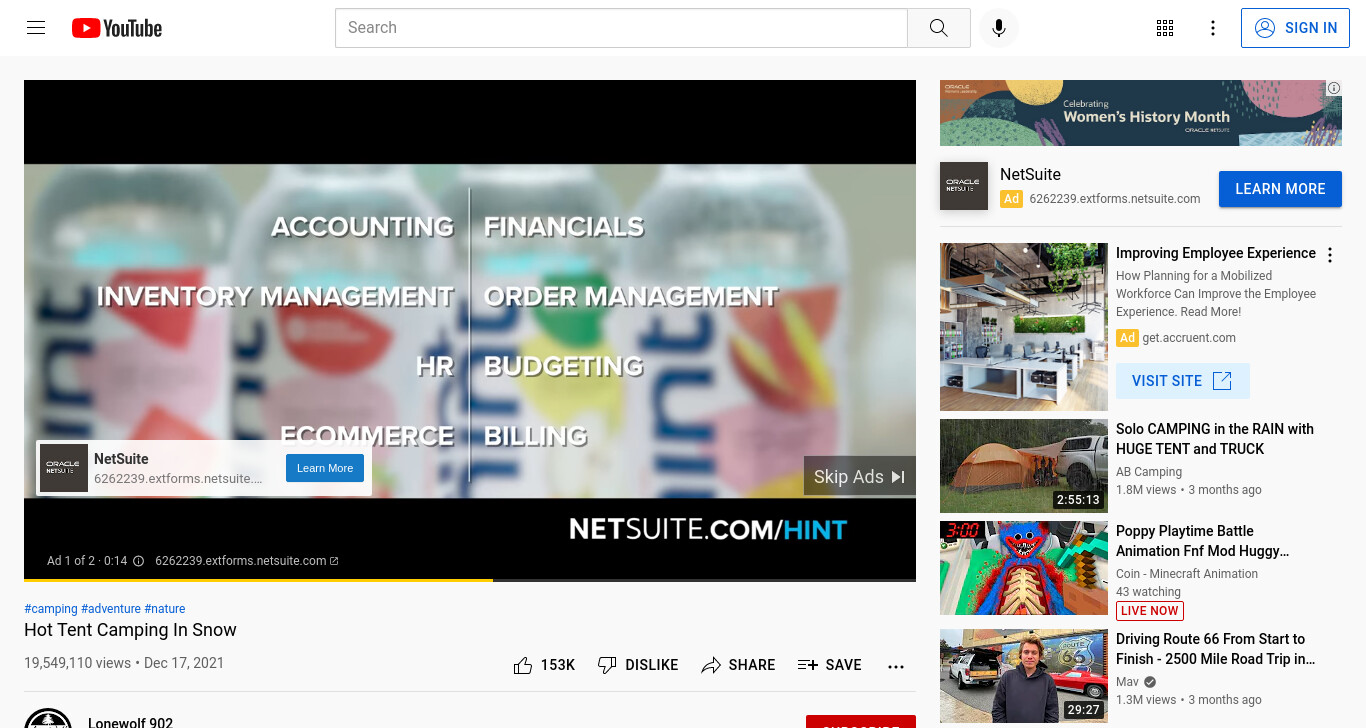Open the top-bar settings three-dot menu

coord(1213,28)
